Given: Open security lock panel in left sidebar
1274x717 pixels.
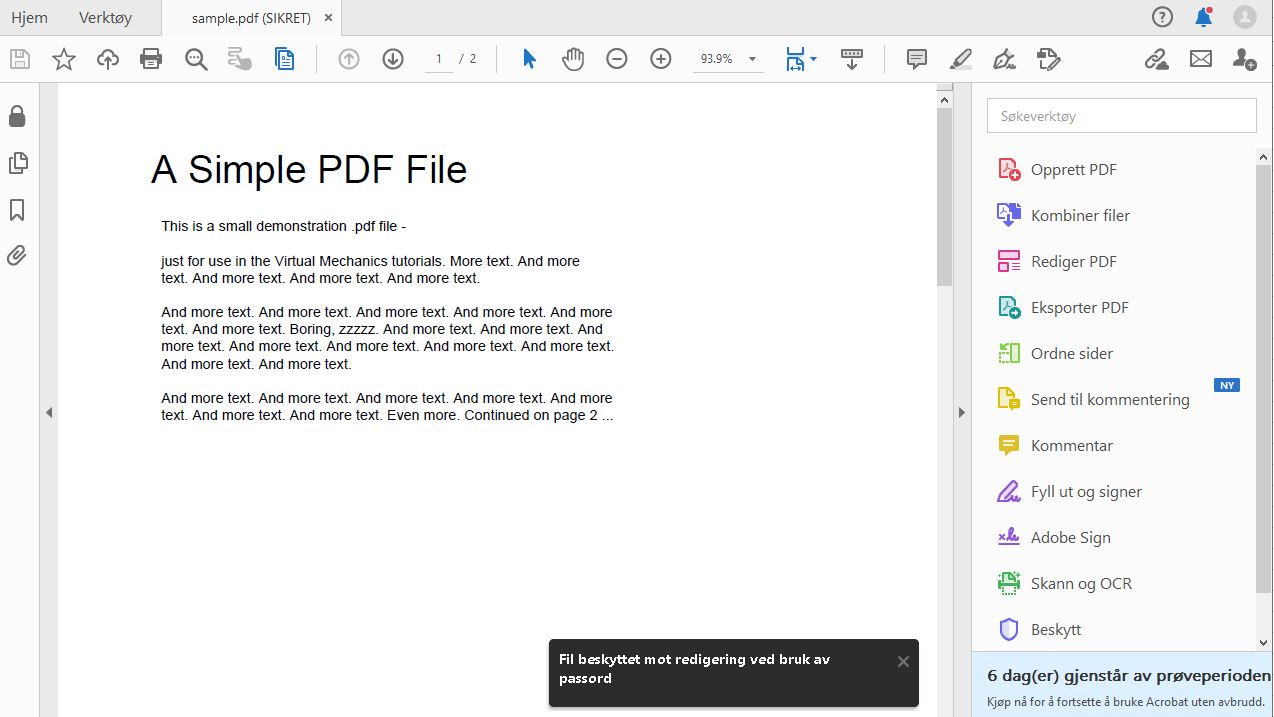Looking at the screenshot, I should (x=17, y=117).
